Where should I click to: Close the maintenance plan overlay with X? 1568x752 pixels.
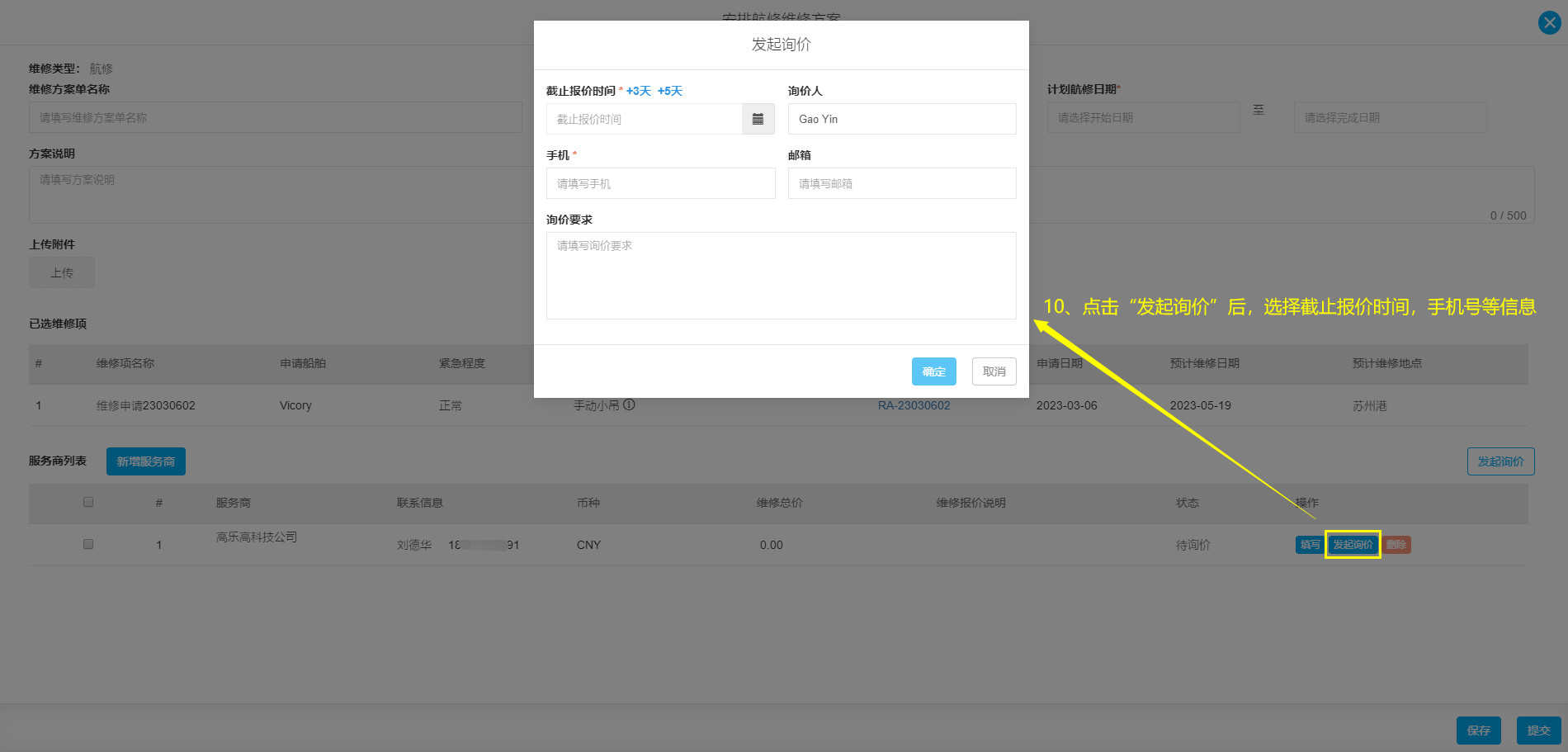1549,23
